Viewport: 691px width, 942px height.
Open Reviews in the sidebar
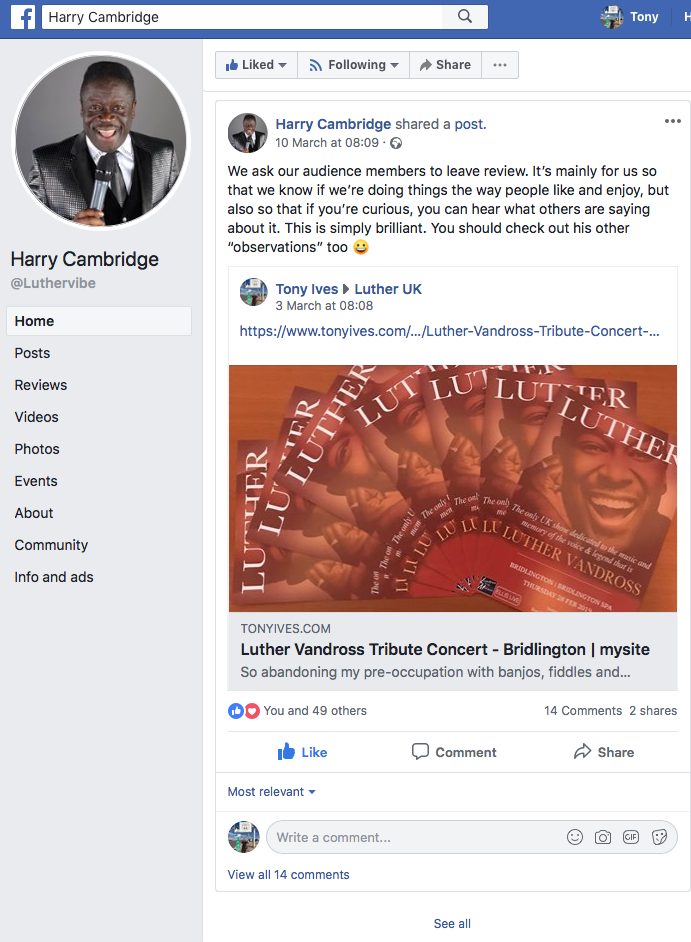coord(41,385)
